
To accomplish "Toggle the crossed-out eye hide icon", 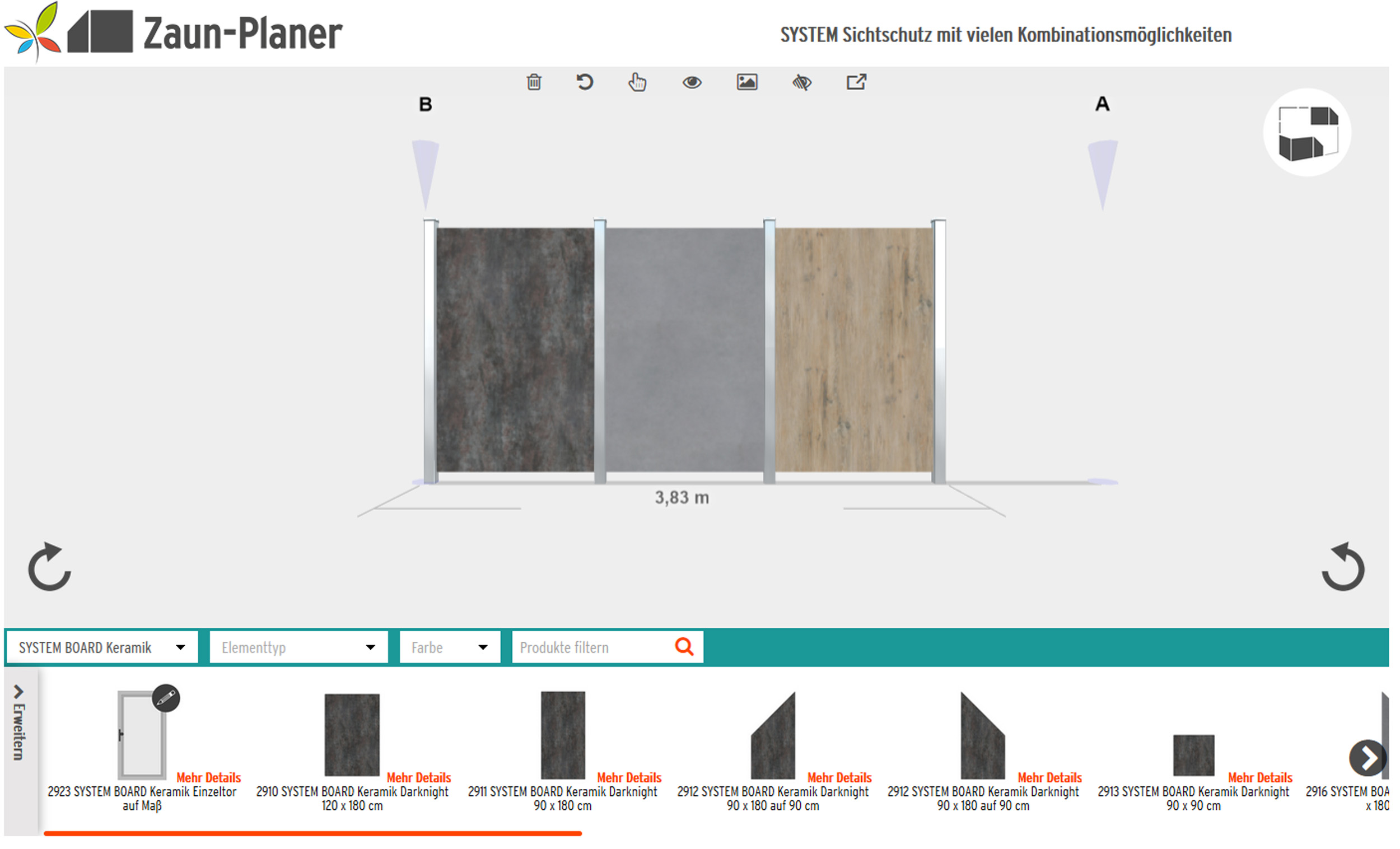I will coord(802,83).
